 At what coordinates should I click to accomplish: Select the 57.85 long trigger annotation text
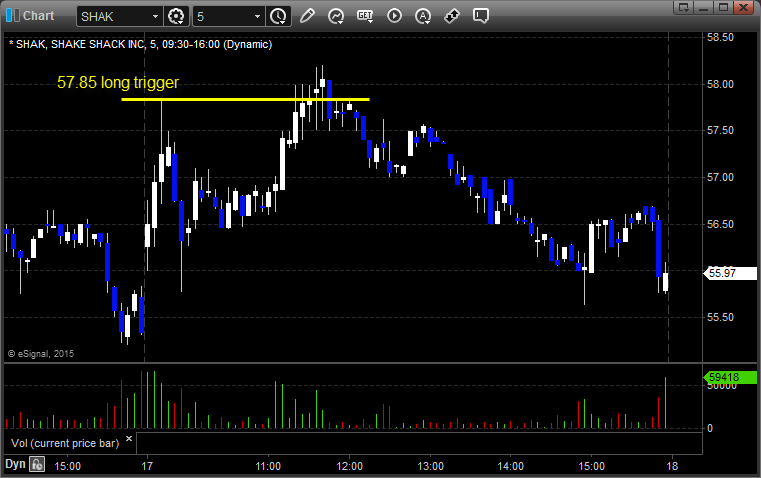click(x=118, y=82)
